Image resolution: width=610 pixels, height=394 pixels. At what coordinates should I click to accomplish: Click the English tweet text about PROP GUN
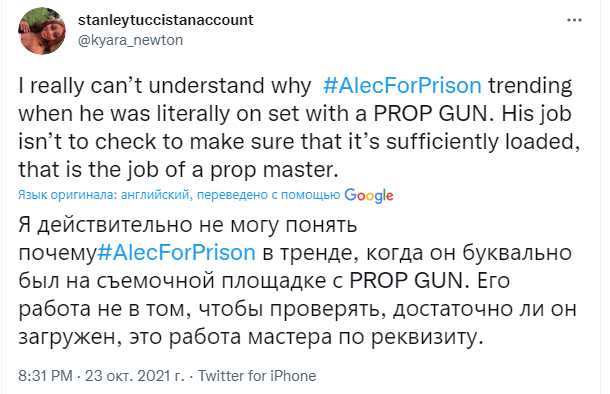[x=299, y=128]
